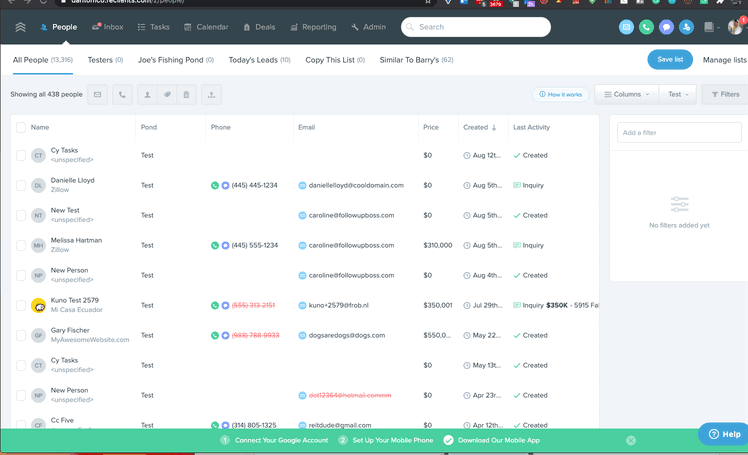Click email icon next to dogsaredogs@dogs.com
Image resolution: width=748 pixels, height=455 pixels.
[x=302, y=336]
